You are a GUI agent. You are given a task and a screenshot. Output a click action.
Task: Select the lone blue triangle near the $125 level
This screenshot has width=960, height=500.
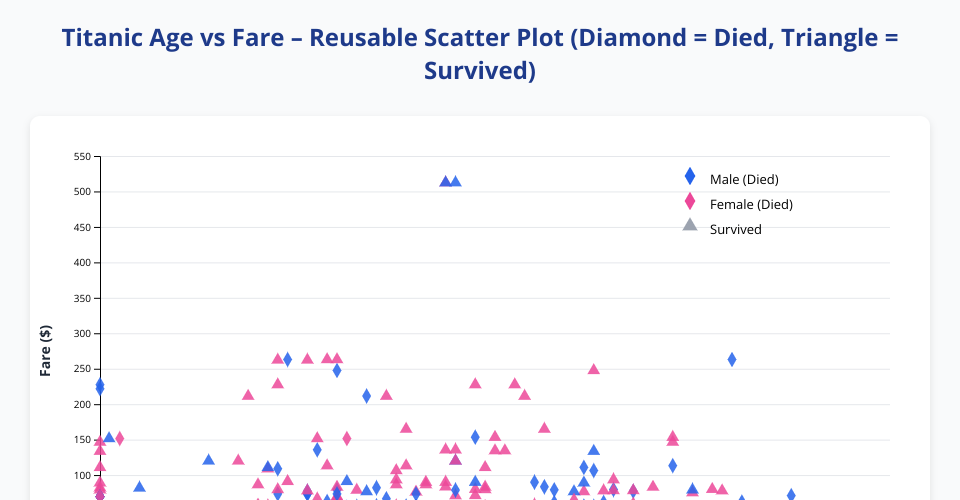pyautogui.click(x=208, y=459)
